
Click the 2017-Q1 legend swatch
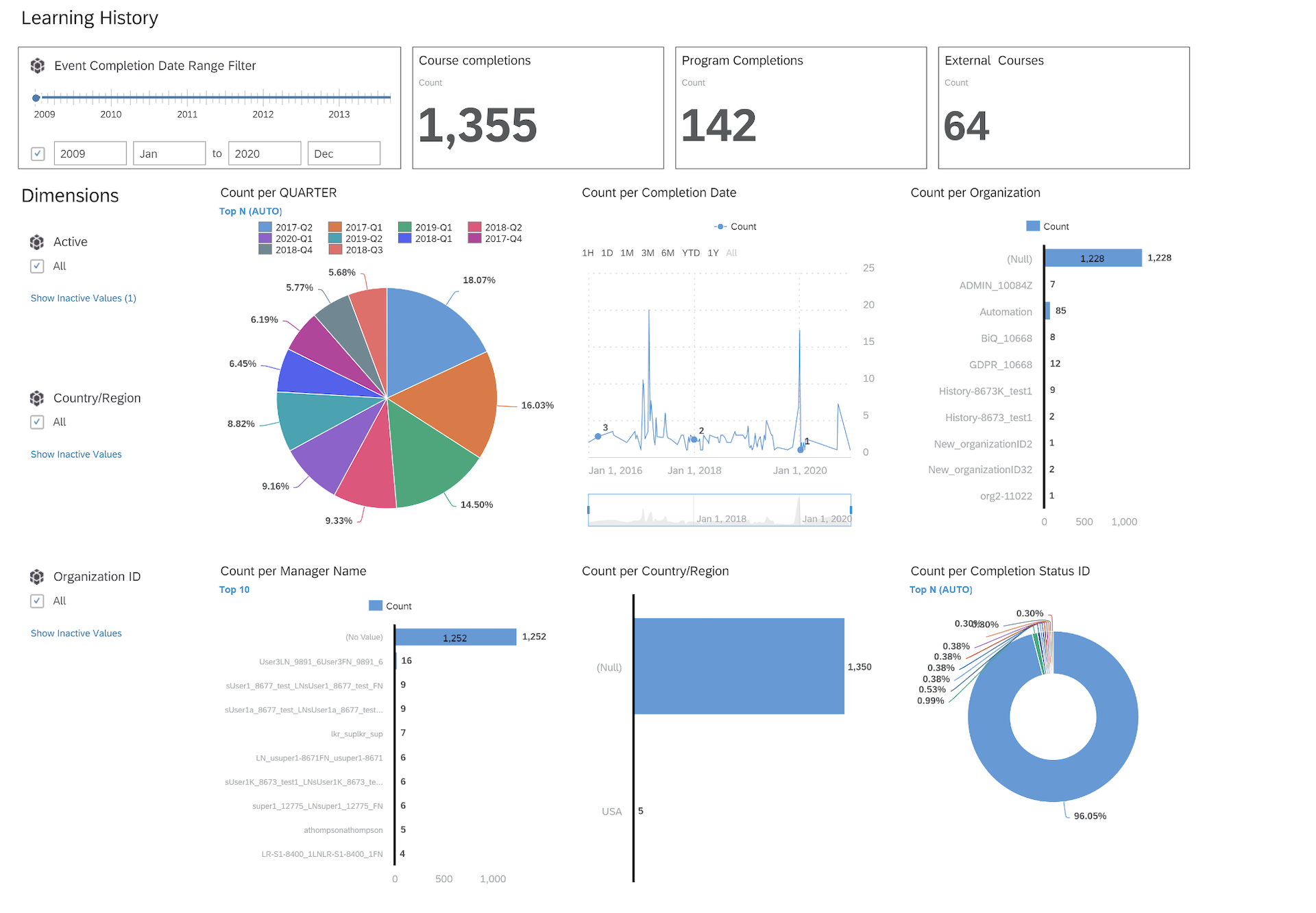[x=335, y=227]
